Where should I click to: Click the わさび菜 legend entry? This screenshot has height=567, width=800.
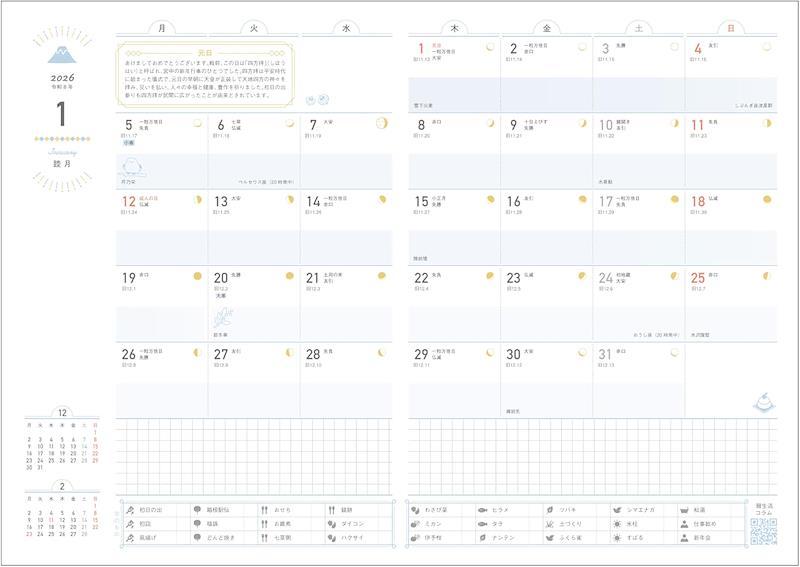point(436,510)
